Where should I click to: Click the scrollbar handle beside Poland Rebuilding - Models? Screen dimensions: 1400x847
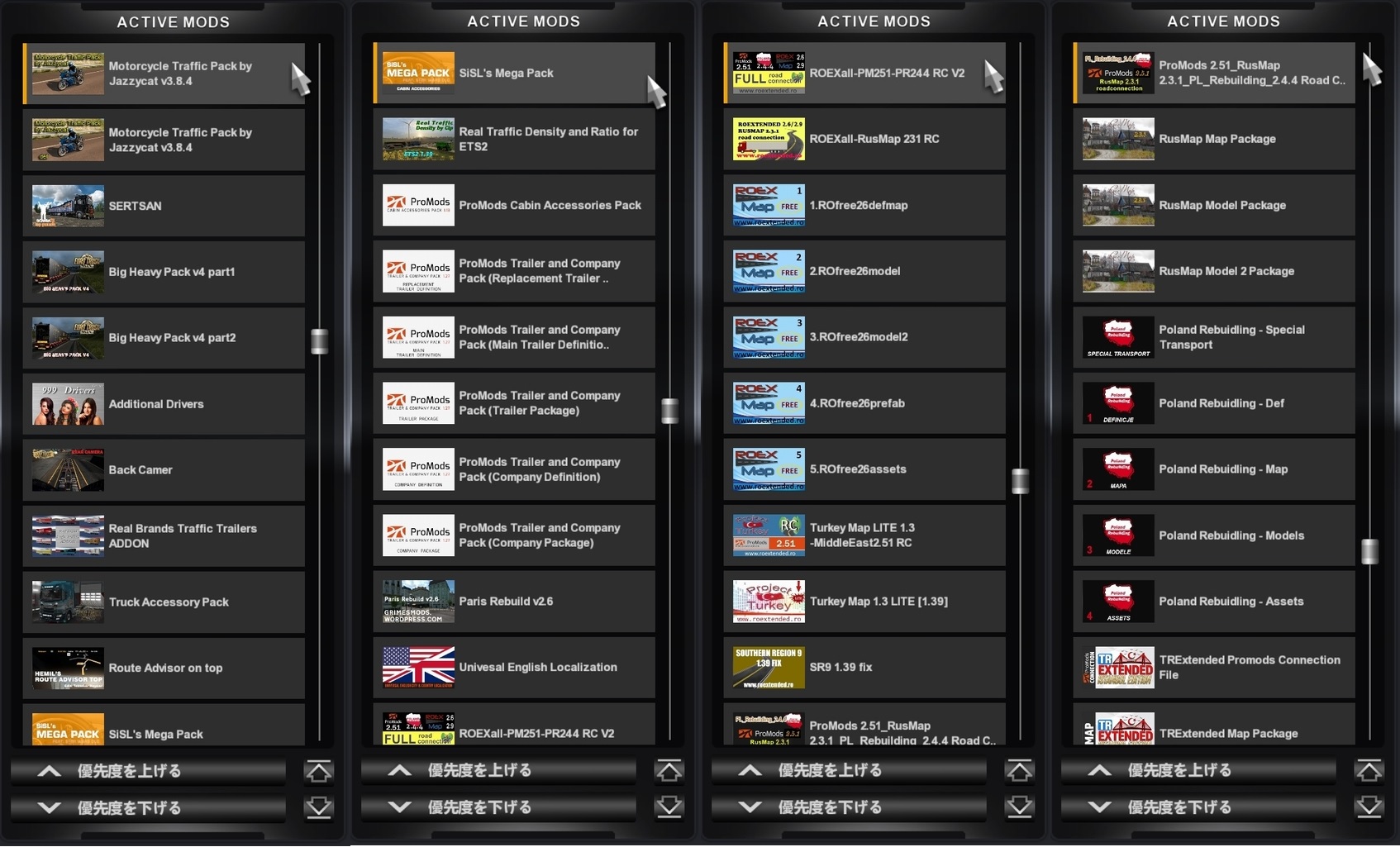coord(1369,551)
